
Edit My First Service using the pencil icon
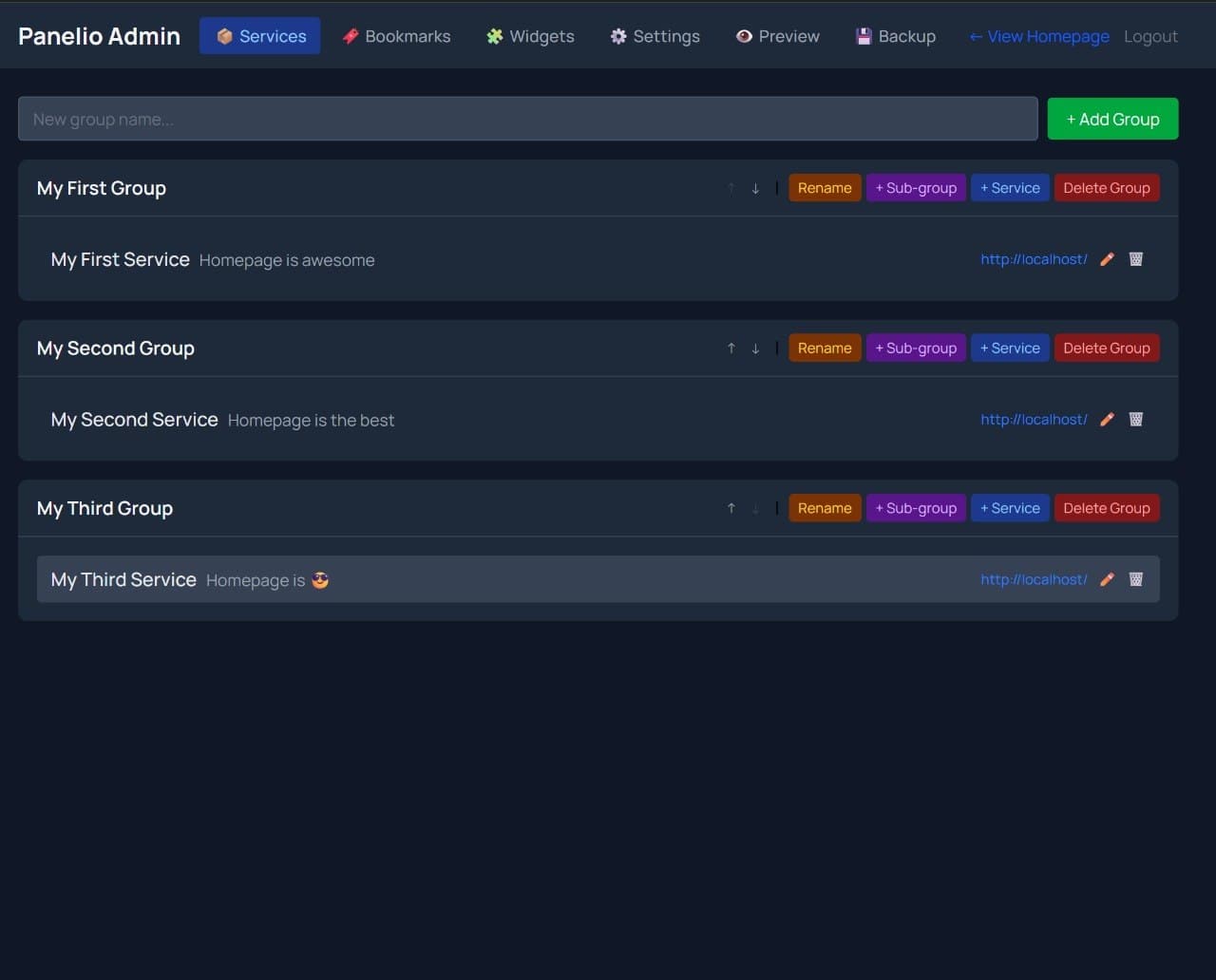point(1107,258)
